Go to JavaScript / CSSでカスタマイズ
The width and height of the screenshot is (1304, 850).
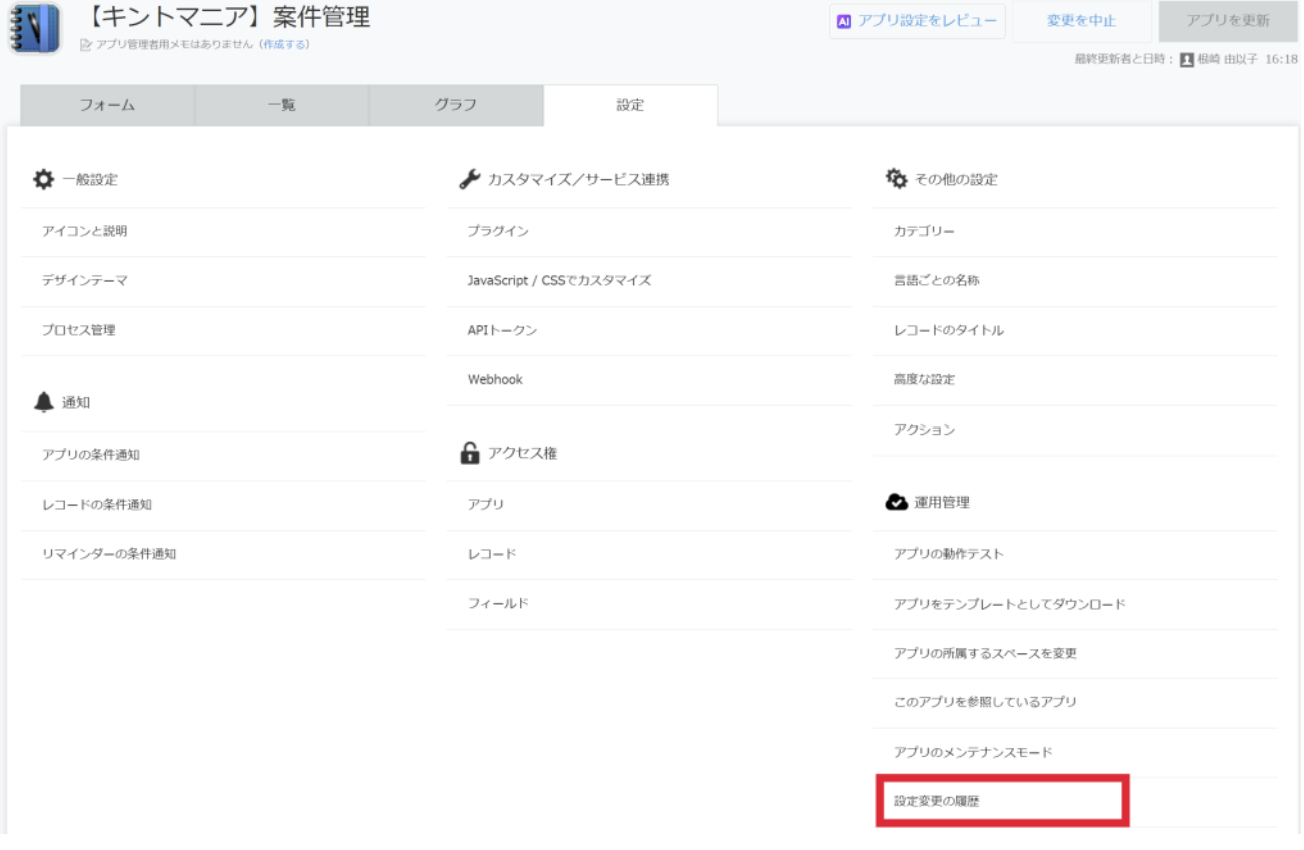tap(559, 280)
